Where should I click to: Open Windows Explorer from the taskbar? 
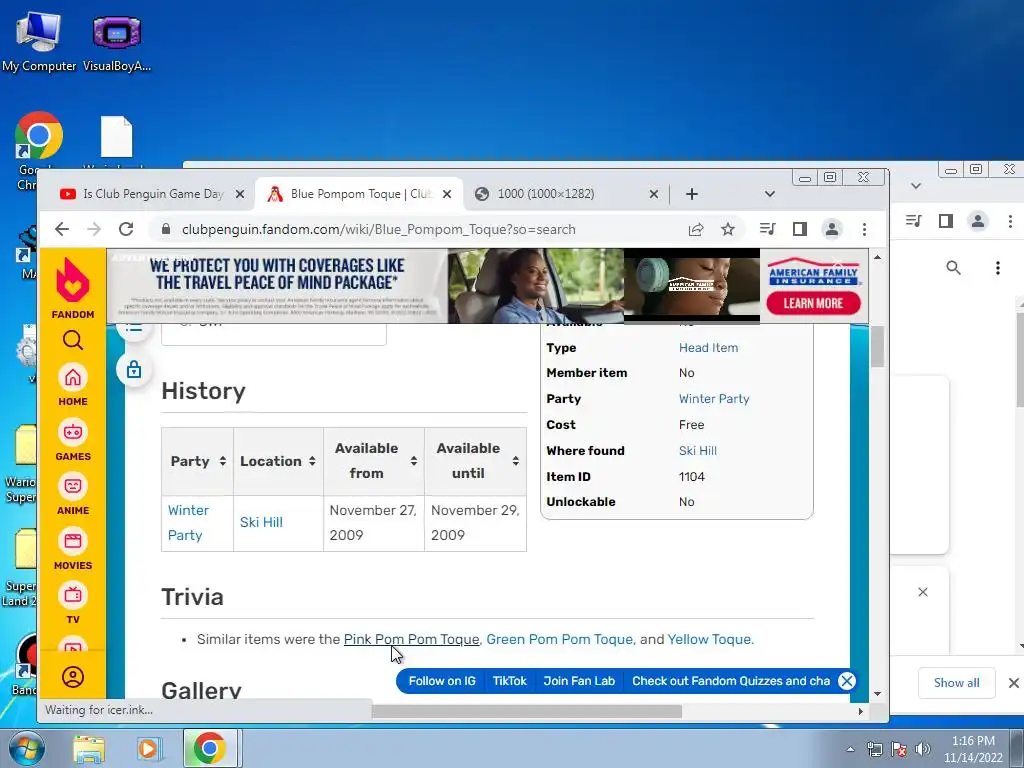click(88, 748)
